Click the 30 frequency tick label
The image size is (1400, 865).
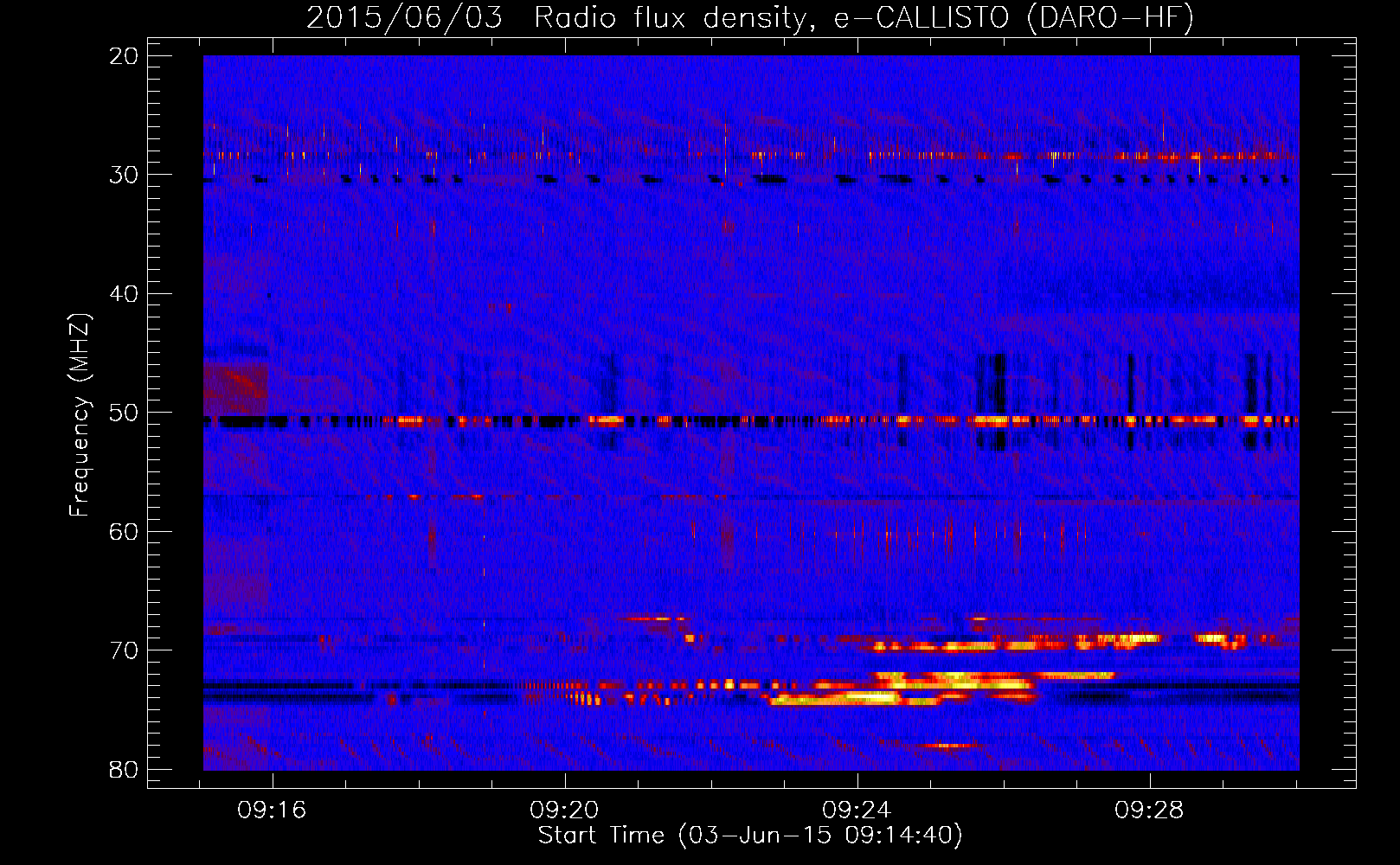coord(124,175)
